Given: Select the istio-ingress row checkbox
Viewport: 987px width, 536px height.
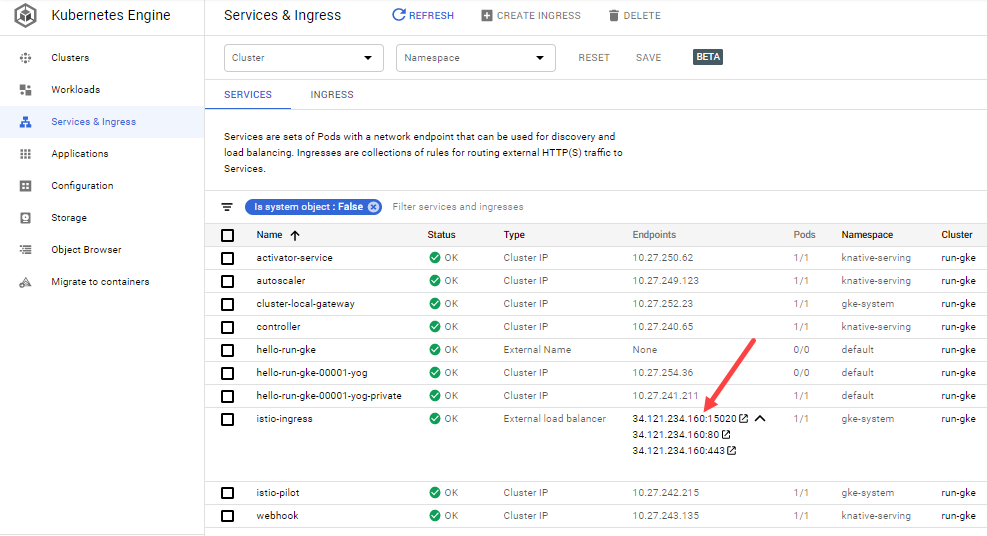Looking at the screenshot, I should (x=228, y=420).
